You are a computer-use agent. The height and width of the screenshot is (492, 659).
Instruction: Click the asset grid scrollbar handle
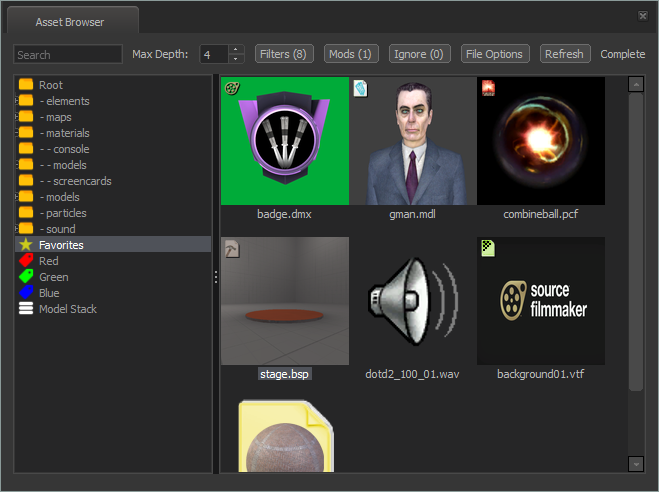[636, 242]
